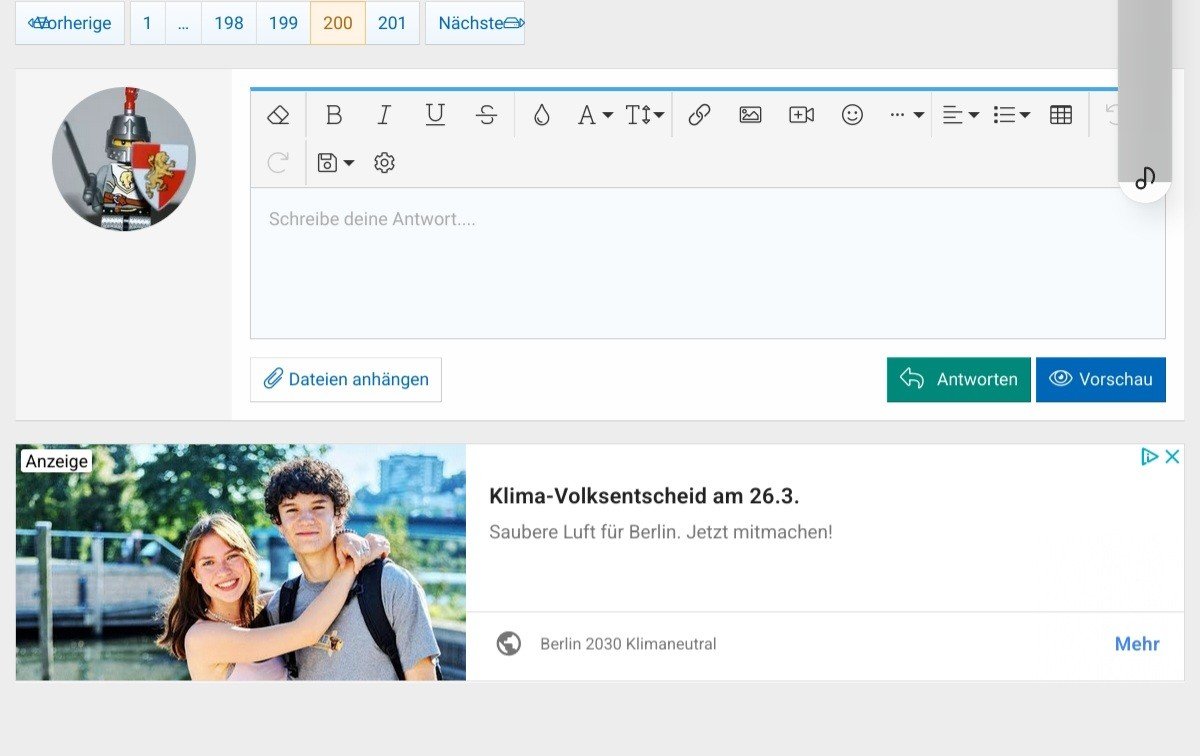This screenshot has height=756, width=1200.
Task: Open the smiley emoji picker
Action: tap(852, 115)
